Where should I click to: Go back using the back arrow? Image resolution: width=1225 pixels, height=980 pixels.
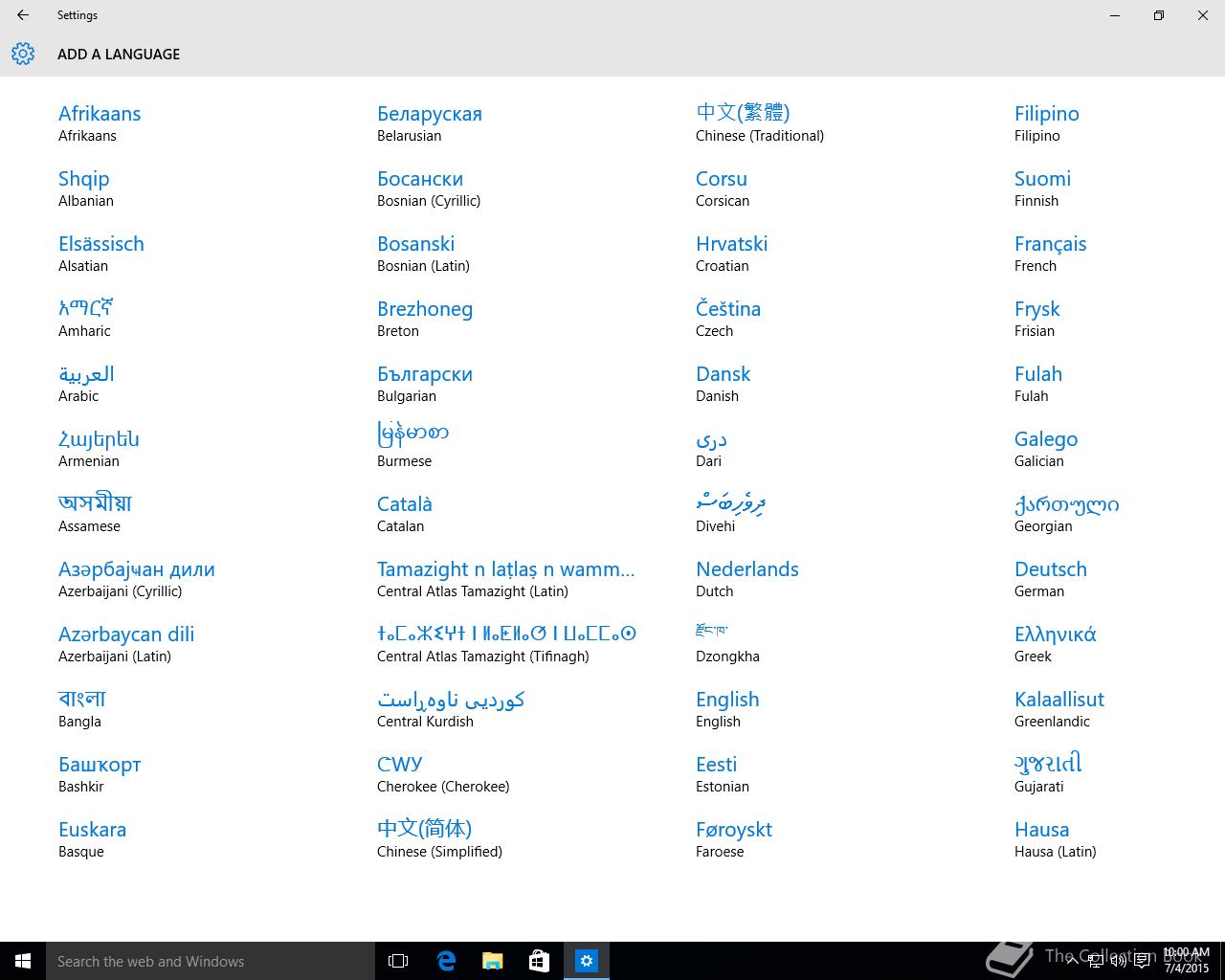(x=23, y=15)
